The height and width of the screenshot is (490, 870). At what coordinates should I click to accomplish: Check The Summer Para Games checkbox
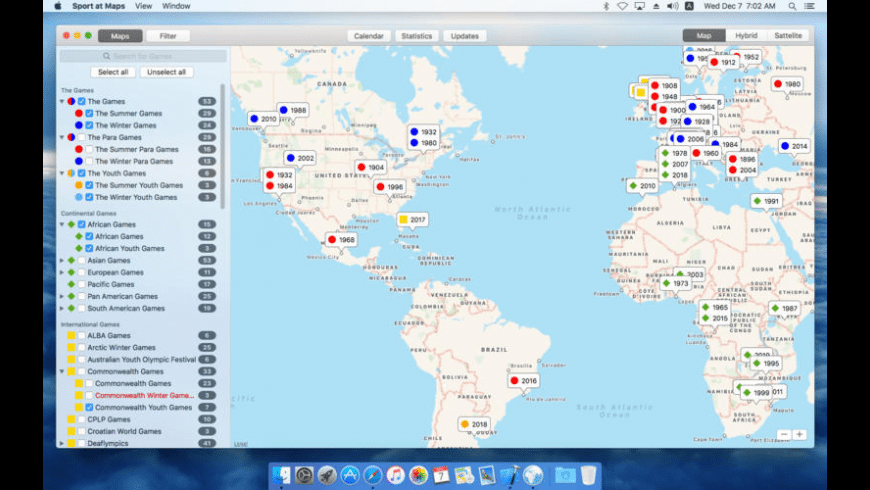click(x=89, y=149)
